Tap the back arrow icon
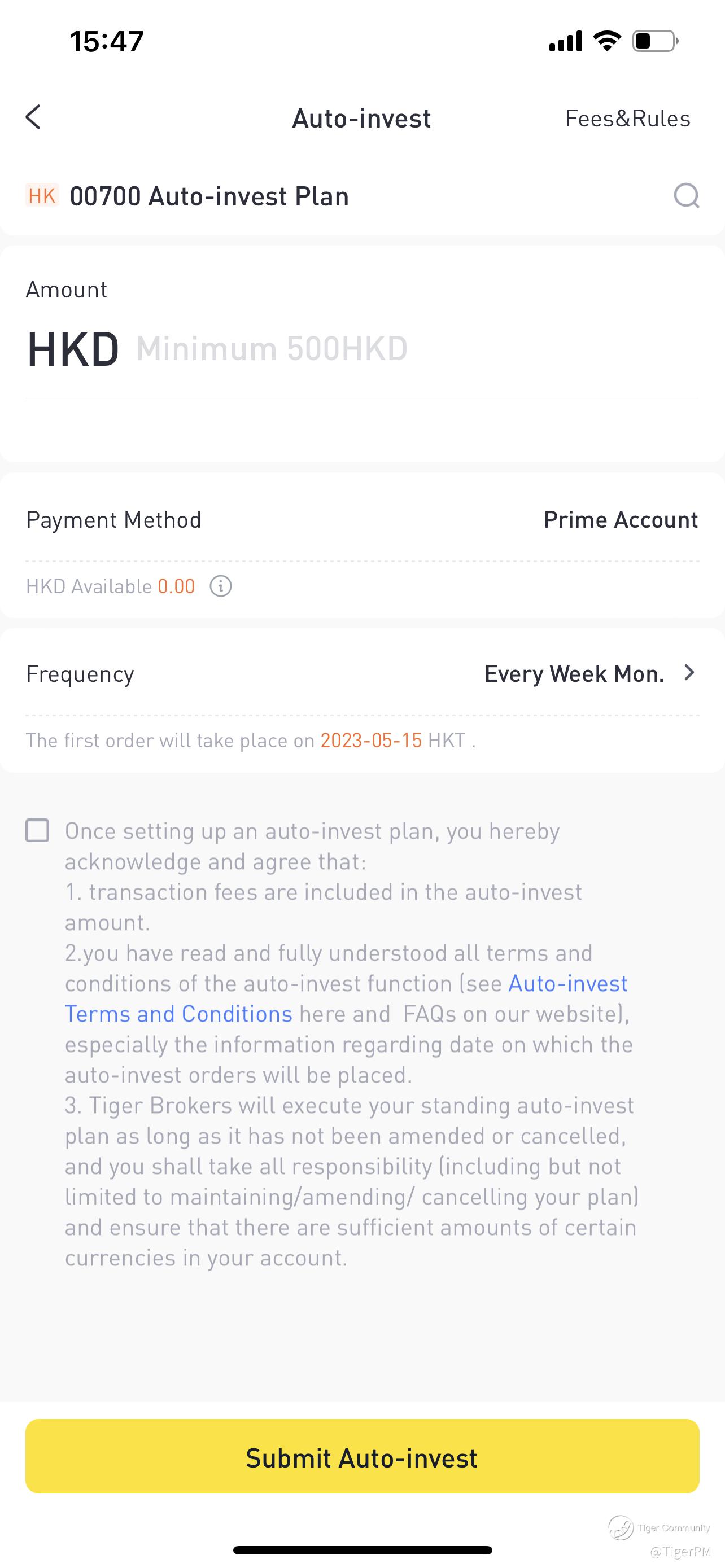The height and width of the screenshot is (1568, 725). pyautogui.click(x=33, y=117)
